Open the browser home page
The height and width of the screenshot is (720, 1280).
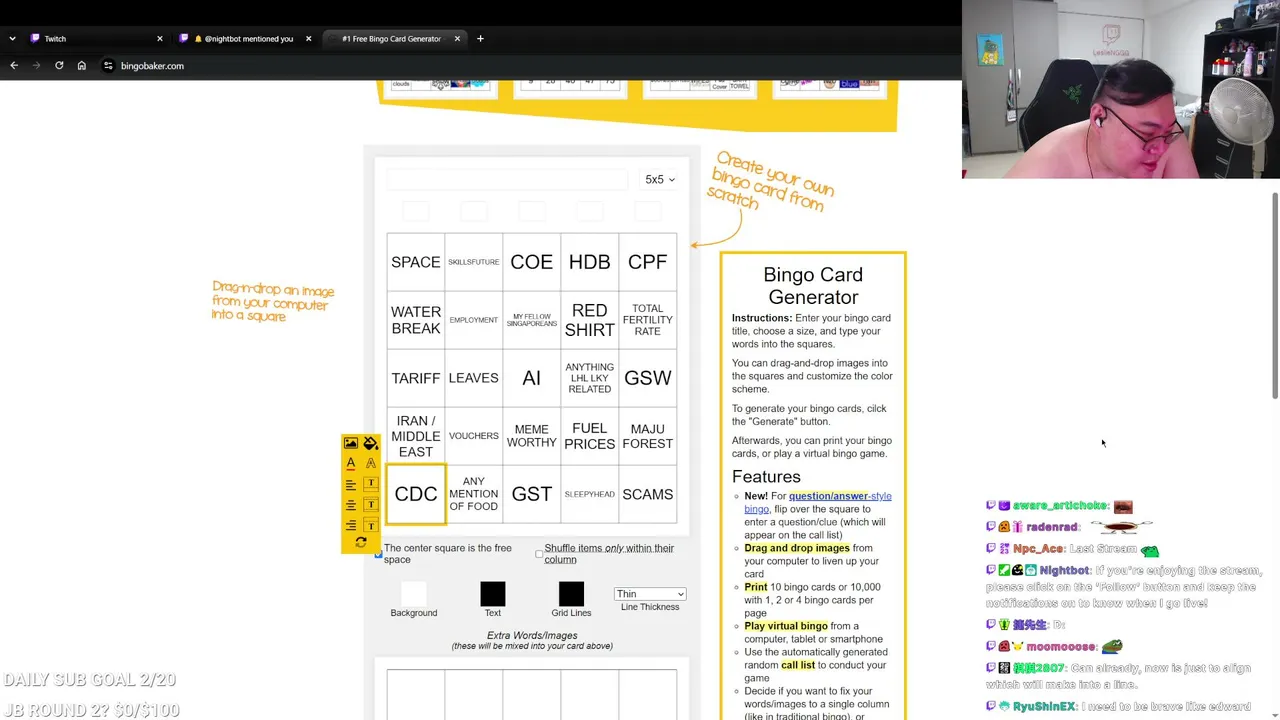[x=82, y=66]
